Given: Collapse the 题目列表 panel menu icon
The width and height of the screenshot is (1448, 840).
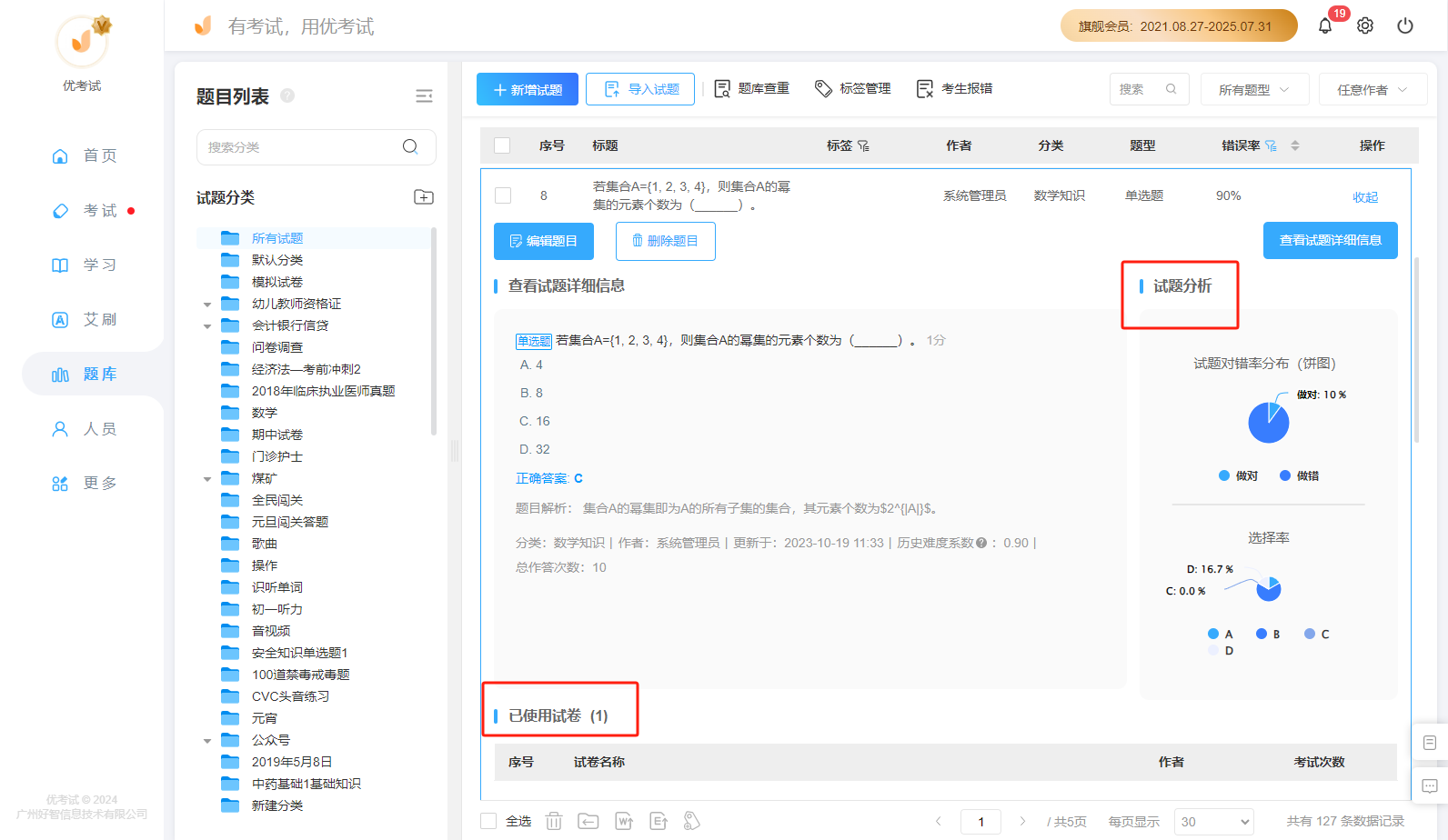Looking at the screenshot, I should point(424,96).
